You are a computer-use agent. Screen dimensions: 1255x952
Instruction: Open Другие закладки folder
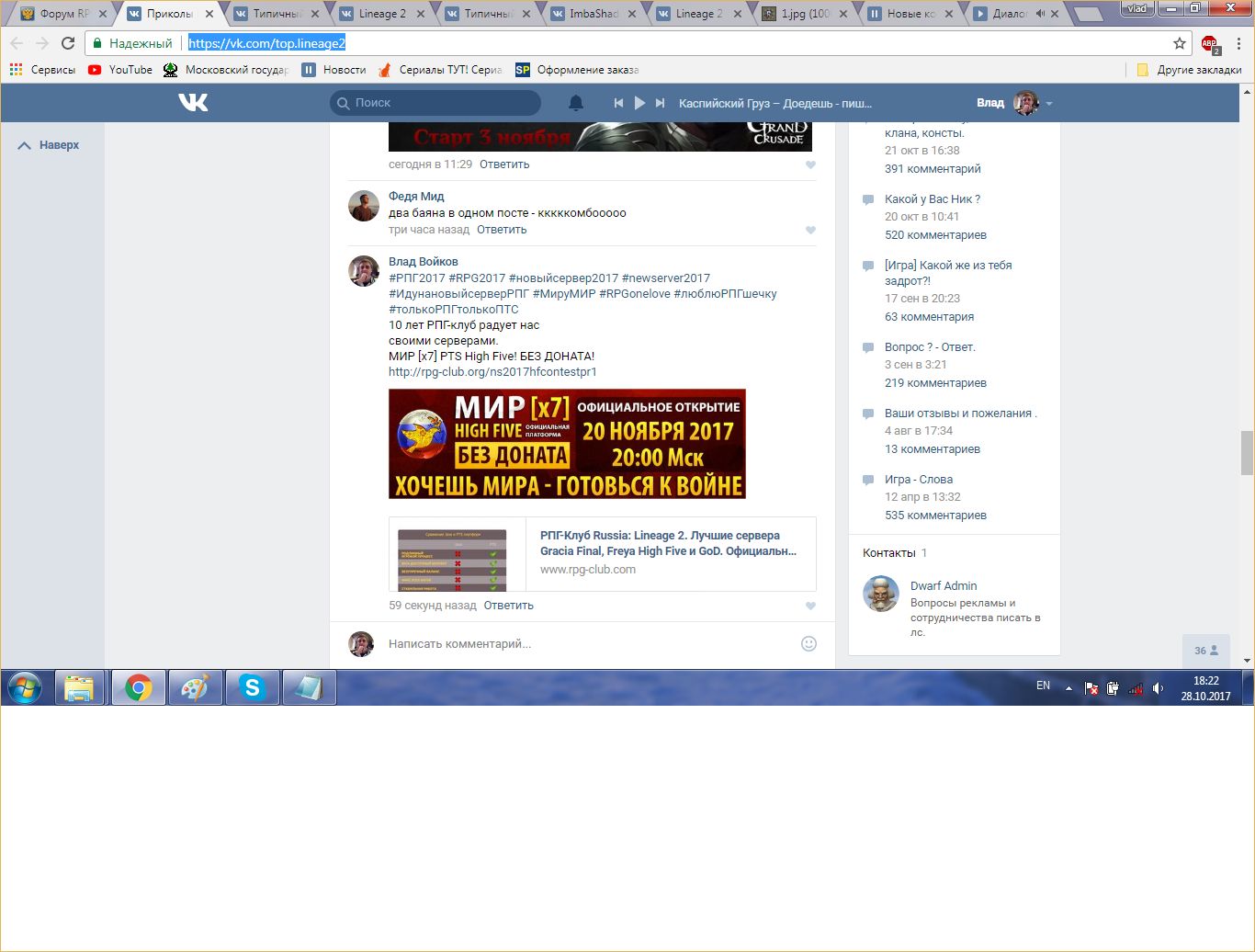(1189, 70)
